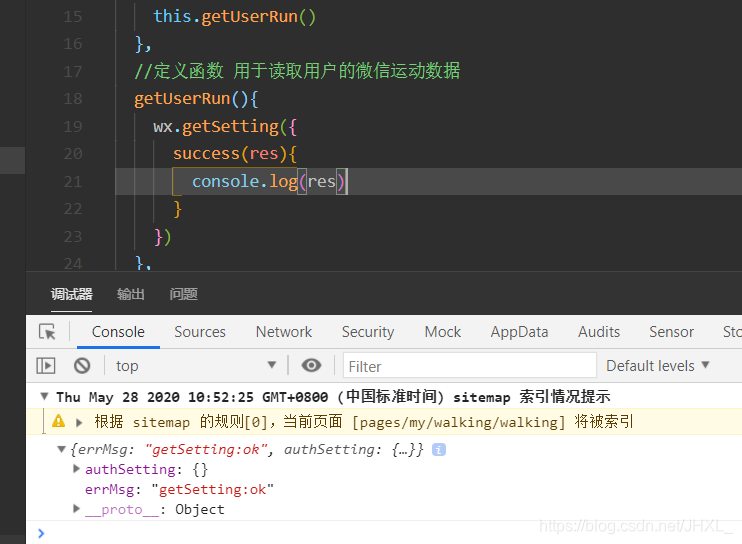Open the Audits tab
Image resolution: width=742 pixels, height=544 pixels.
pos(599,332)
